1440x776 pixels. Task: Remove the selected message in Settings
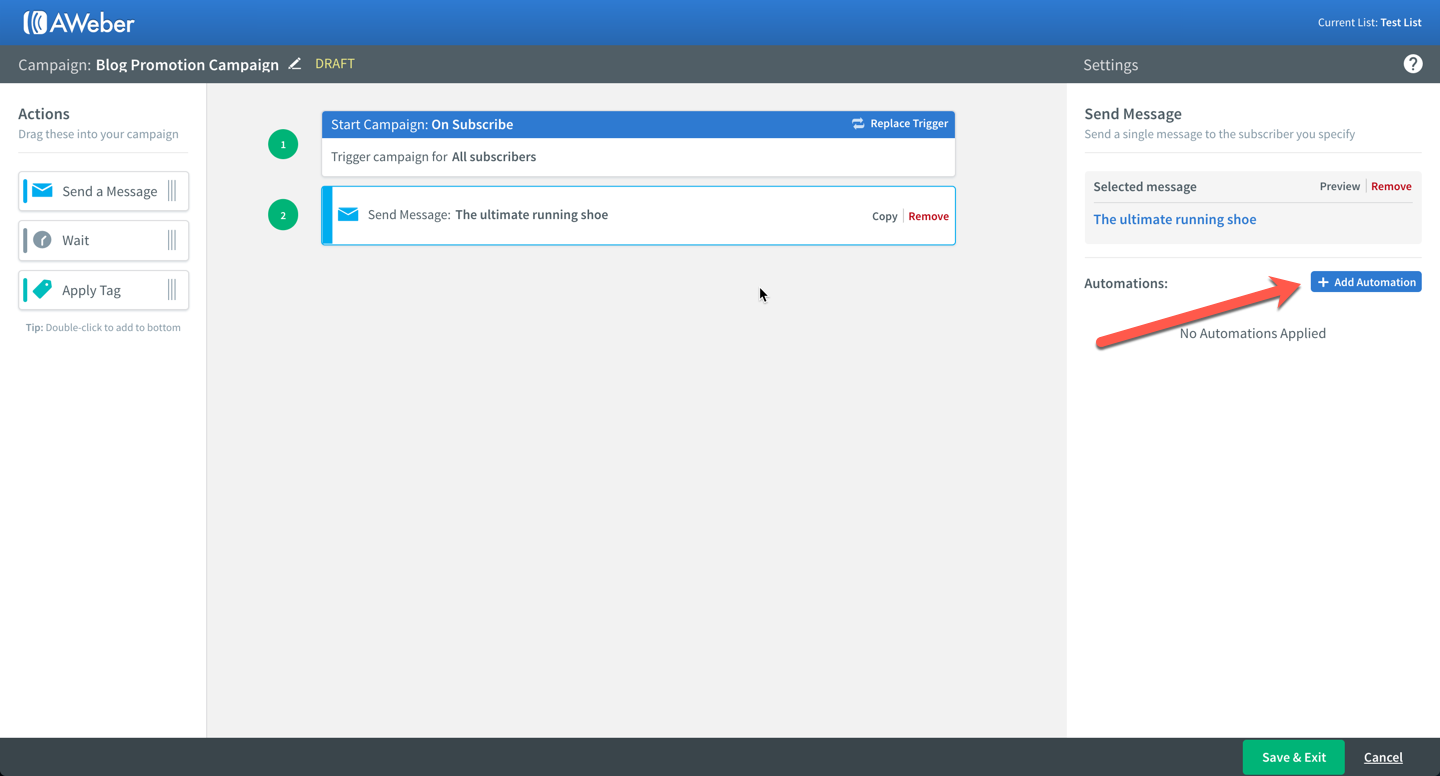click(x=1391, y=186)
